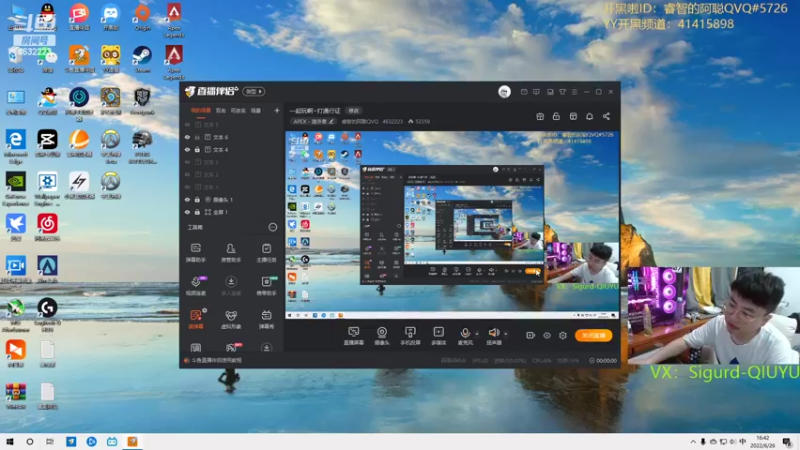The height and width of the screenshot is (450, 800).
Task: Edit the APEX game category selector
Action: (x=313, y=121)
